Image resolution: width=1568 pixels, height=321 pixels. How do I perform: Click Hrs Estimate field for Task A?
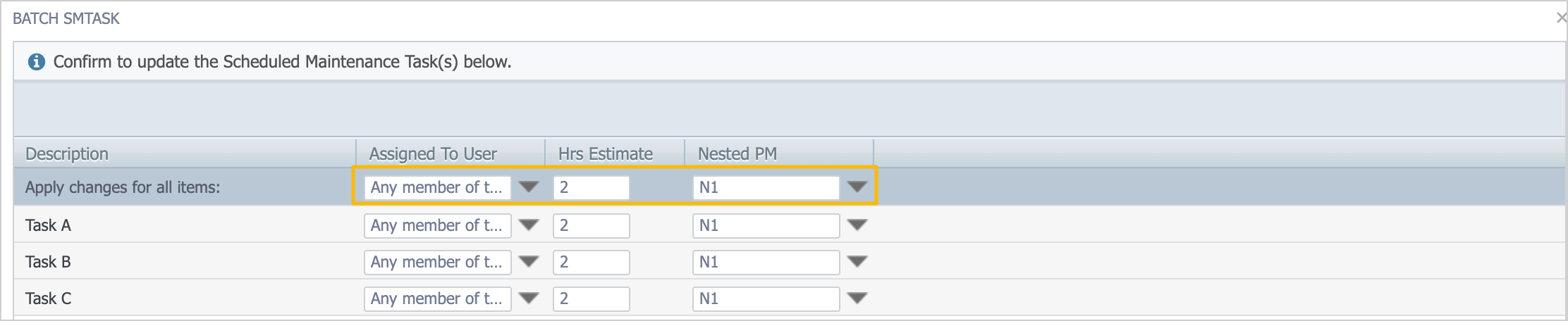point(591,225)
